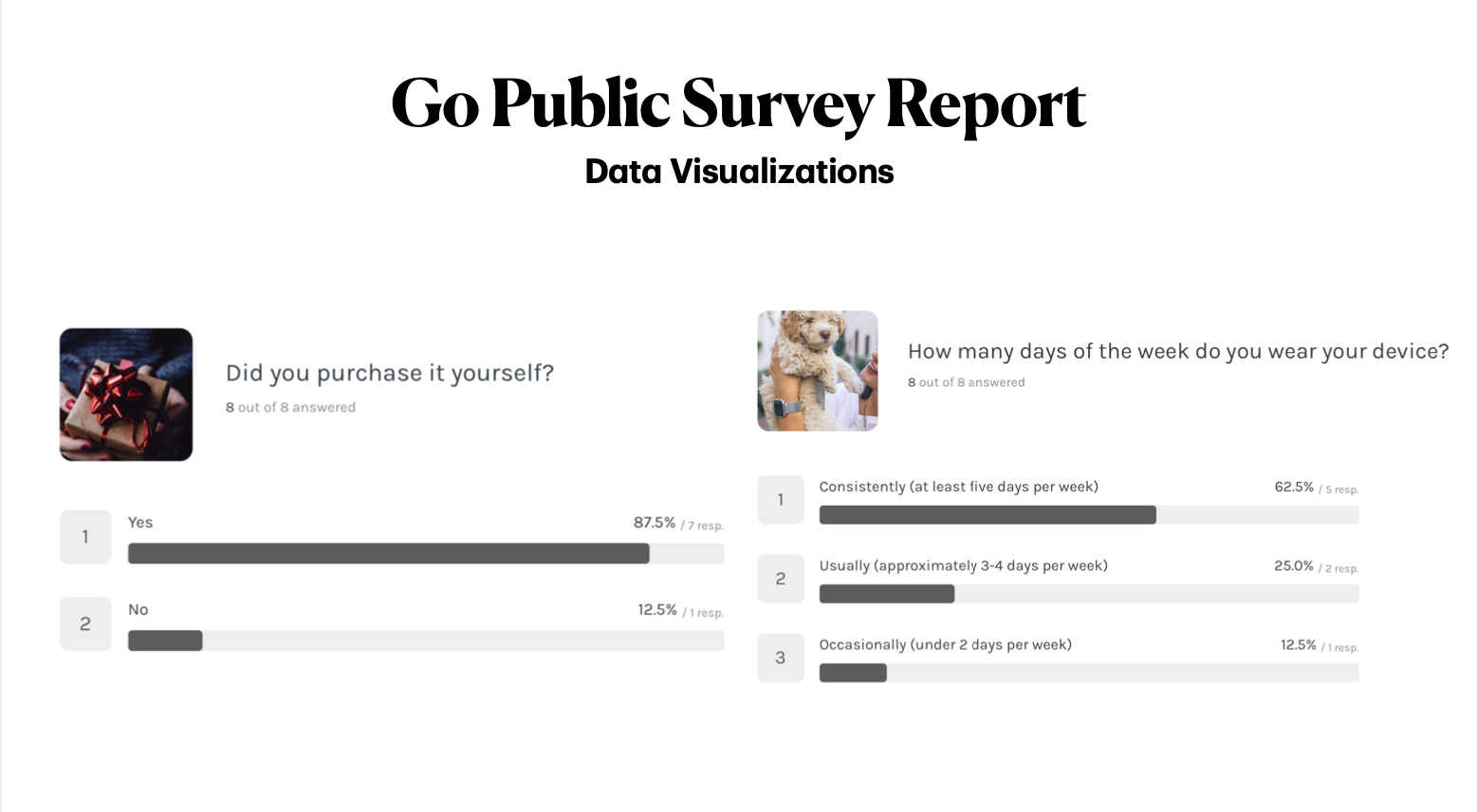Screen dimensions: 1477x812
Task: Click the 87.5% result label
Action: (x=655, y=523)
